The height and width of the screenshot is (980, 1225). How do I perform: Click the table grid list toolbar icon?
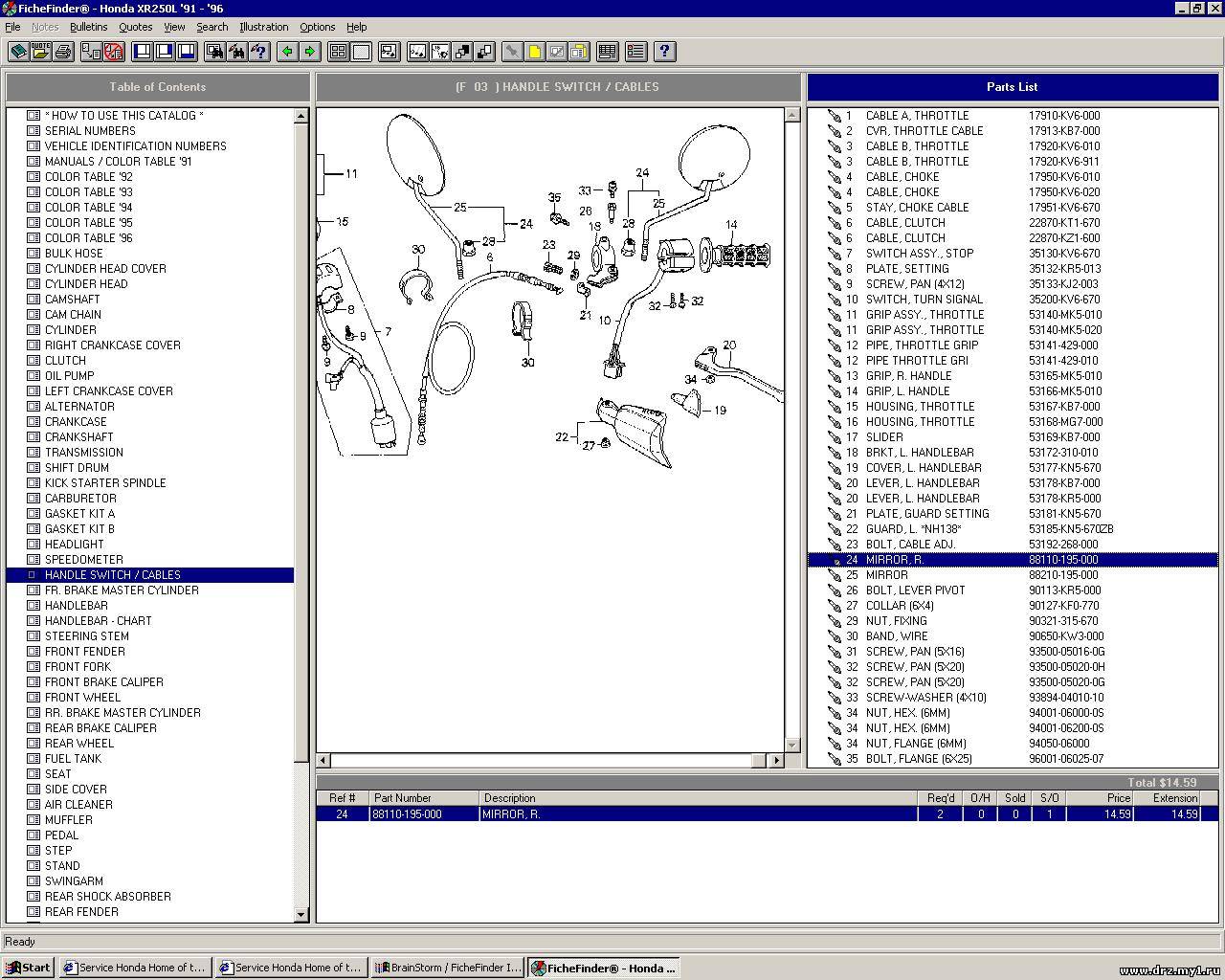[x=607, y=52]
